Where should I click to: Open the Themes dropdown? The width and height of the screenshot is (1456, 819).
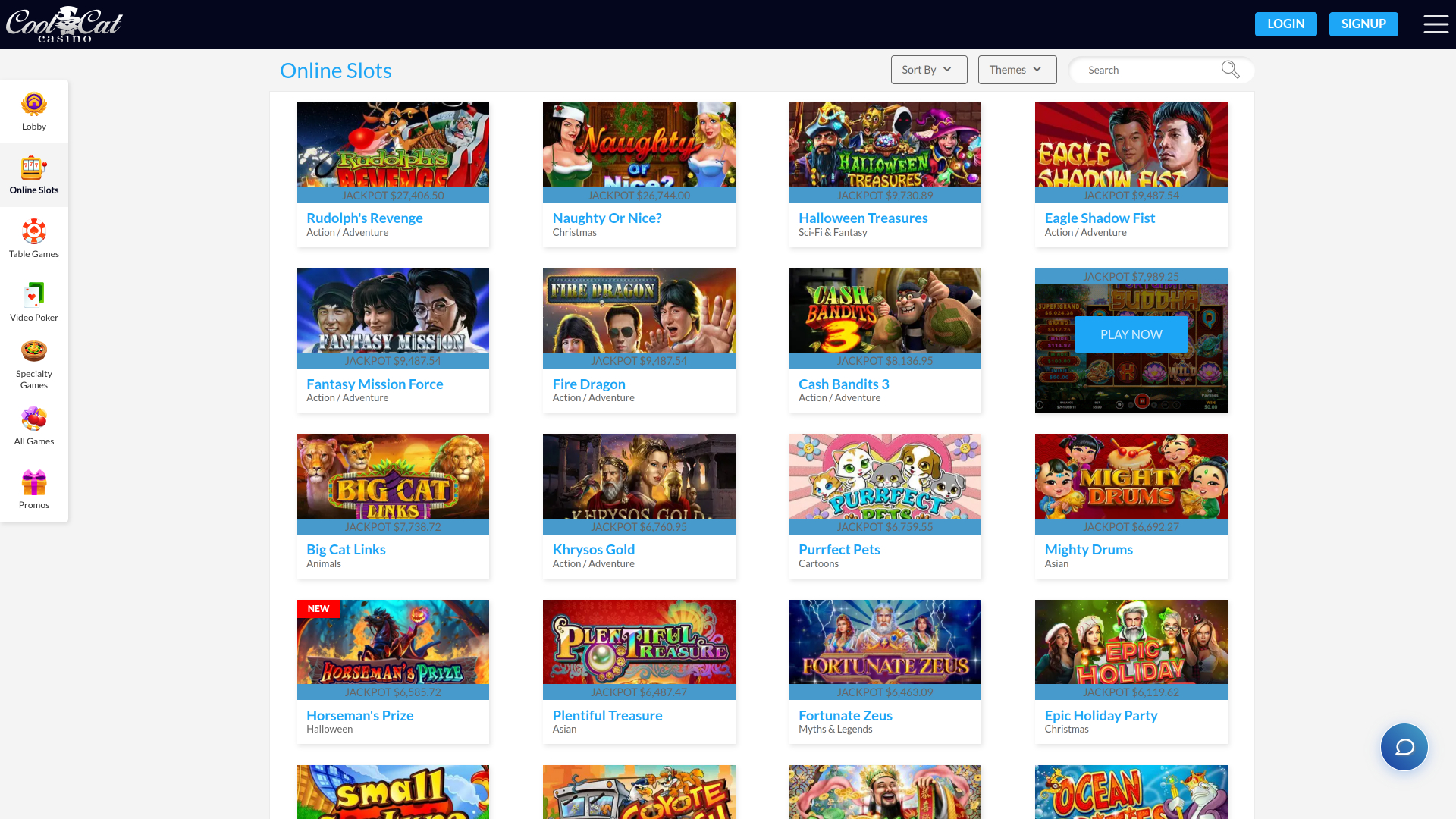(x=1016, y=69)
